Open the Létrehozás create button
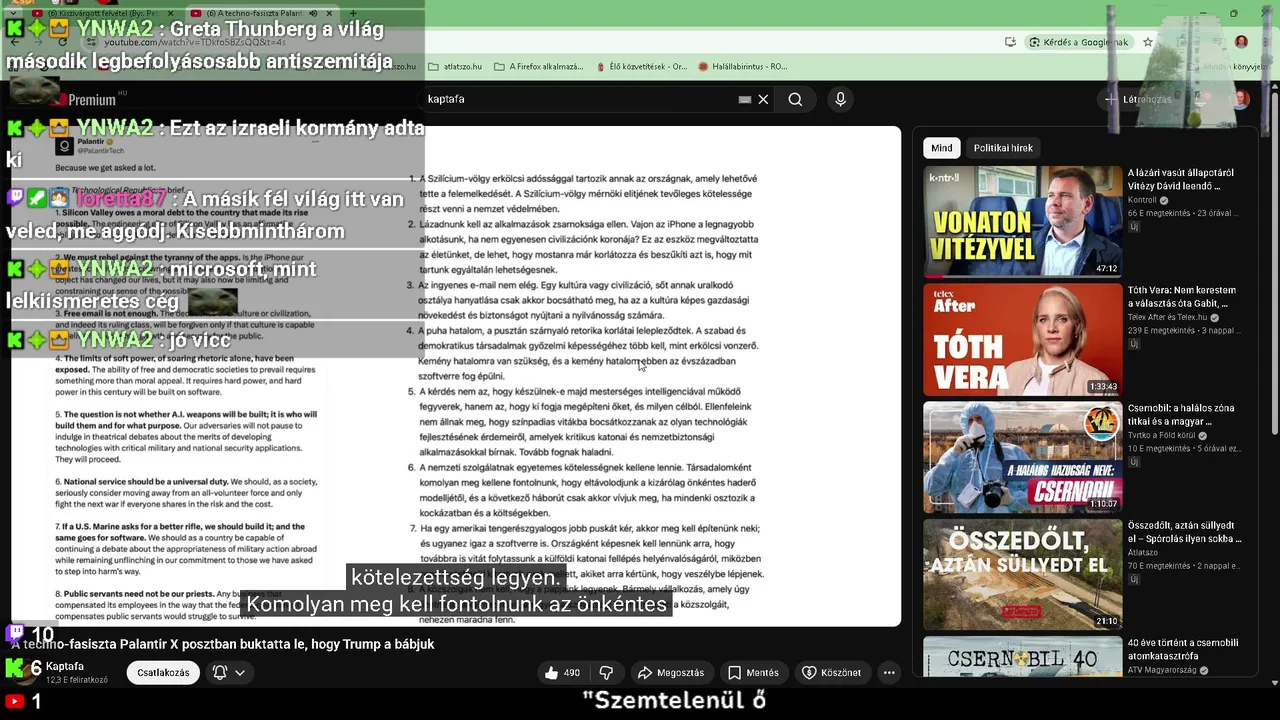 pyautogui.click(x=1138, y=99)
